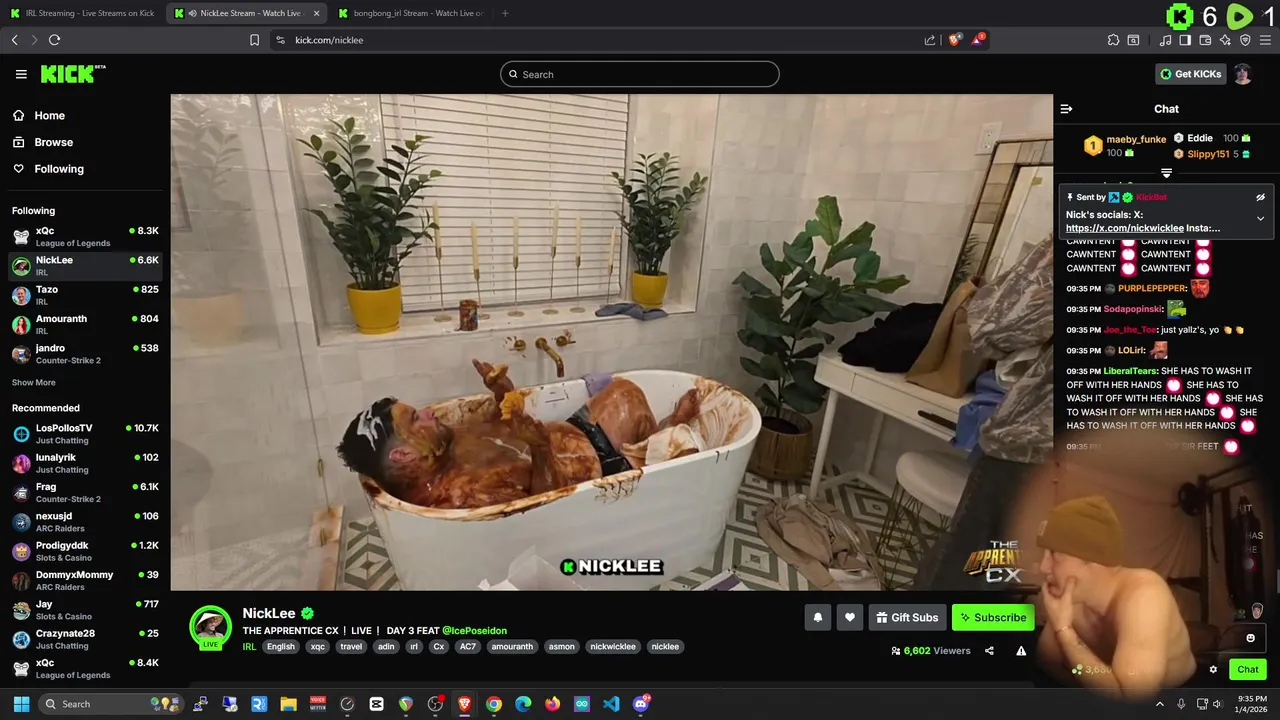
Task: Collapse the chat panel arrow icon
Action: 1066,109
